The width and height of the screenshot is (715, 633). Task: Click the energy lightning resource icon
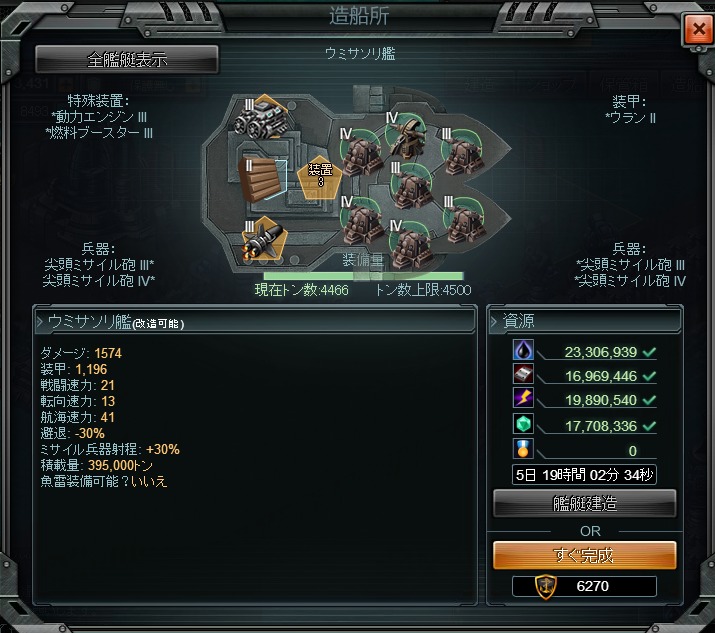point(523,398)
